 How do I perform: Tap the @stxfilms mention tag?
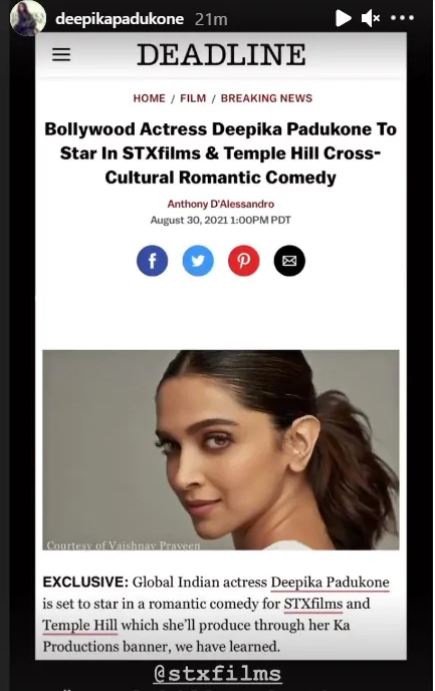pyautogui.click(x=218, y=674)
